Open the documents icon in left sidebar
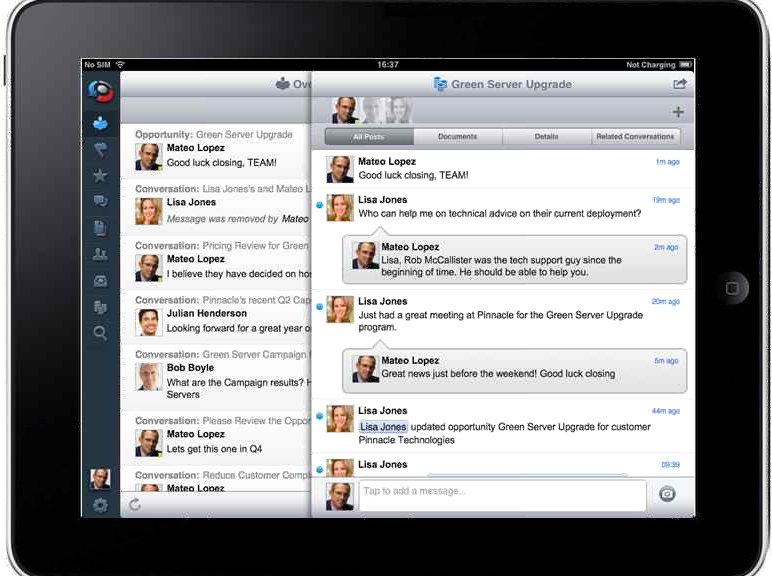This screenshot has width=772, height=576. [100, 228]
